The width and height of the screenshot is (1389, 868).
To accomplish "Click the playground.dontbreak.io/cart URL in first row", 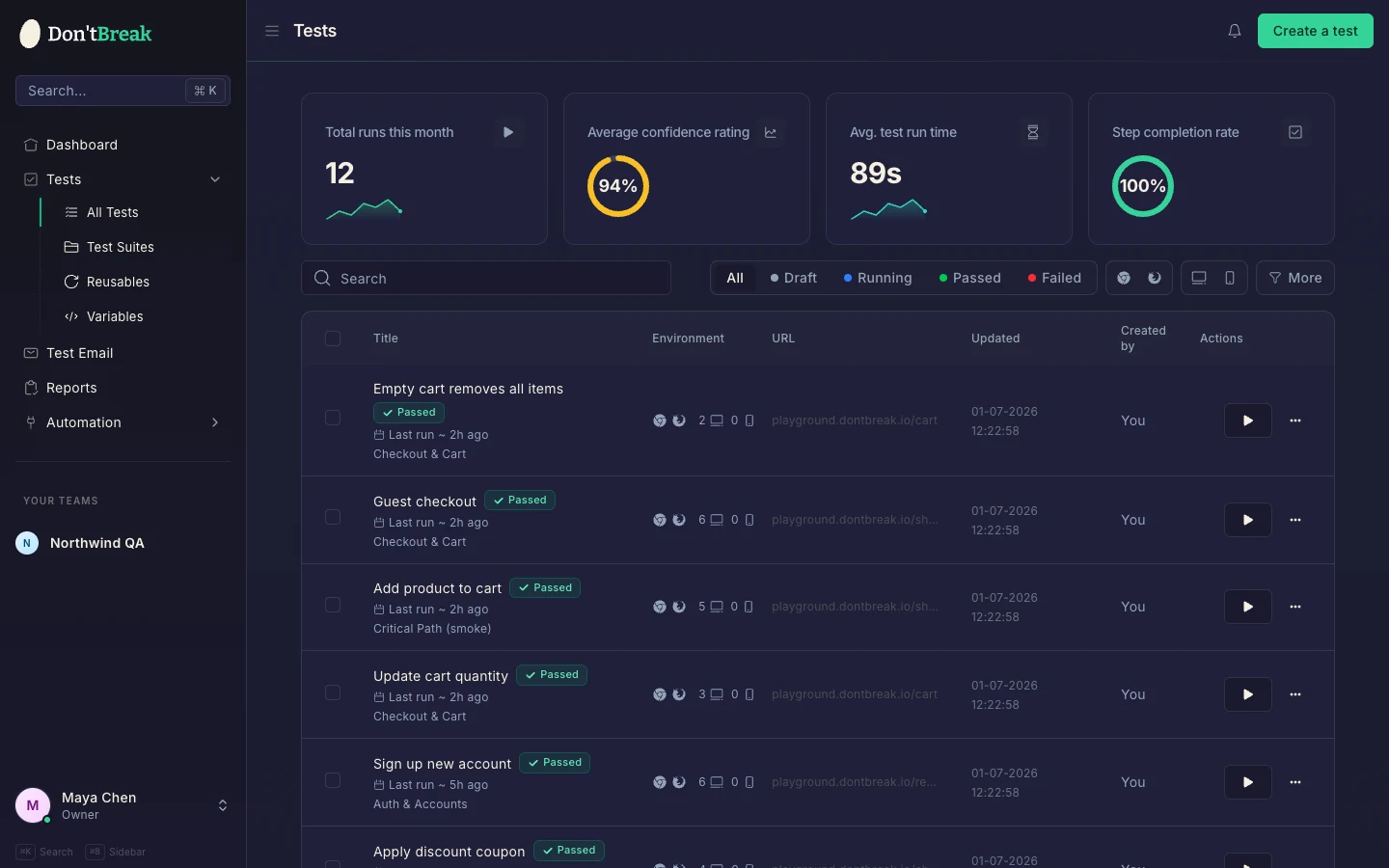I will coord(855,420).
